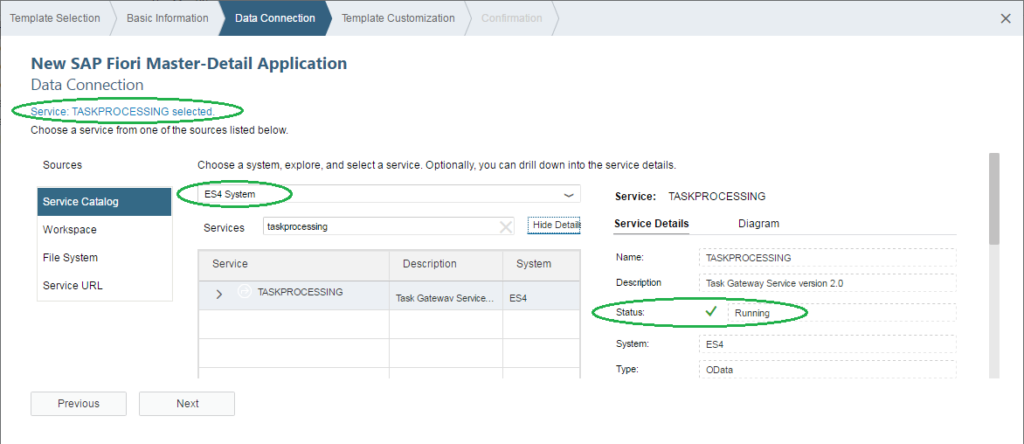Click the TASKPROCESSING row select icon
Image resolution: width=1024 pixels, height=444 pixels.
point(245,291)
